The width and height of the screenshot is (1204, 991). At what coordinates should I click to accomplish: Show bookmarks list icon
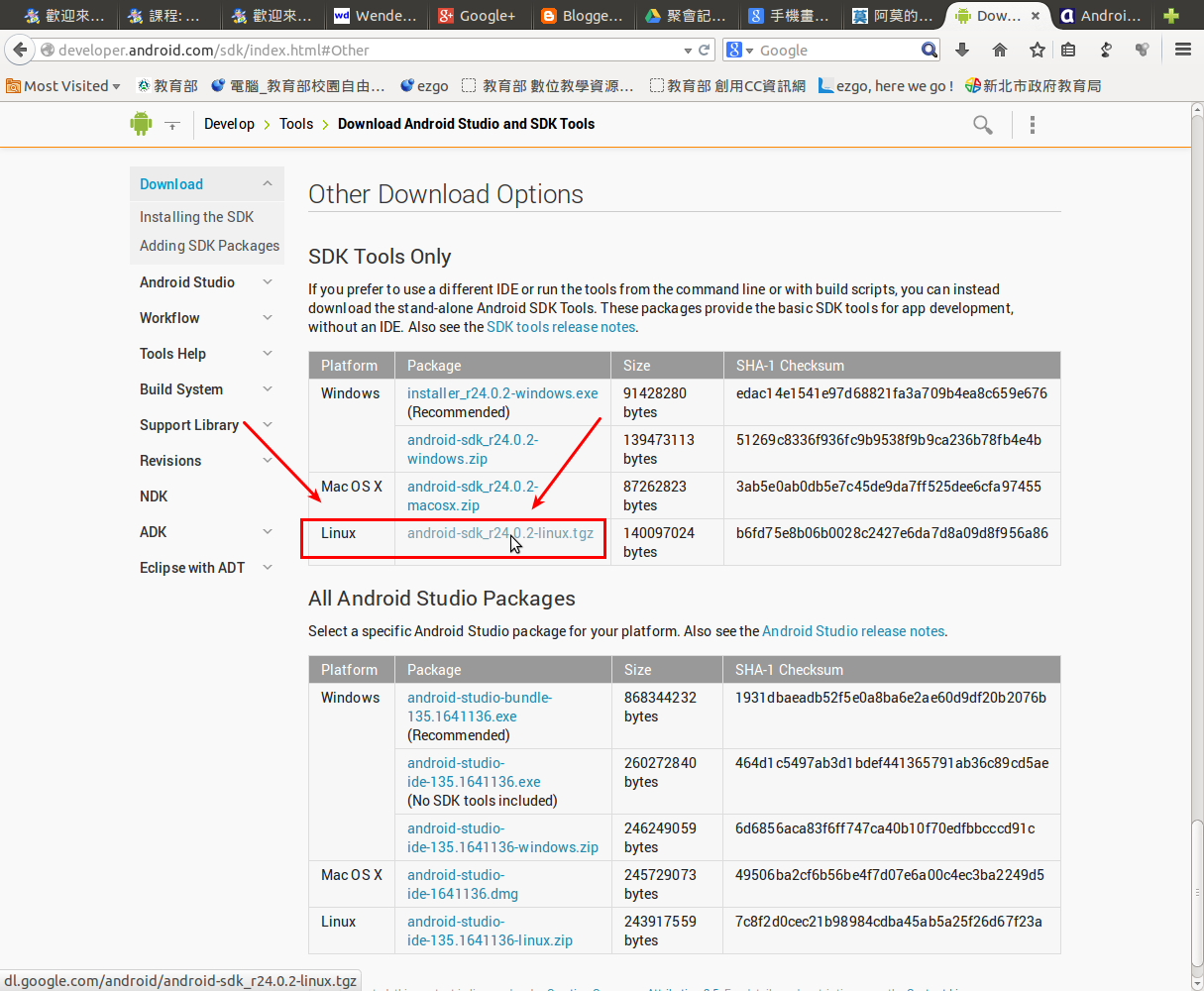1068,50
